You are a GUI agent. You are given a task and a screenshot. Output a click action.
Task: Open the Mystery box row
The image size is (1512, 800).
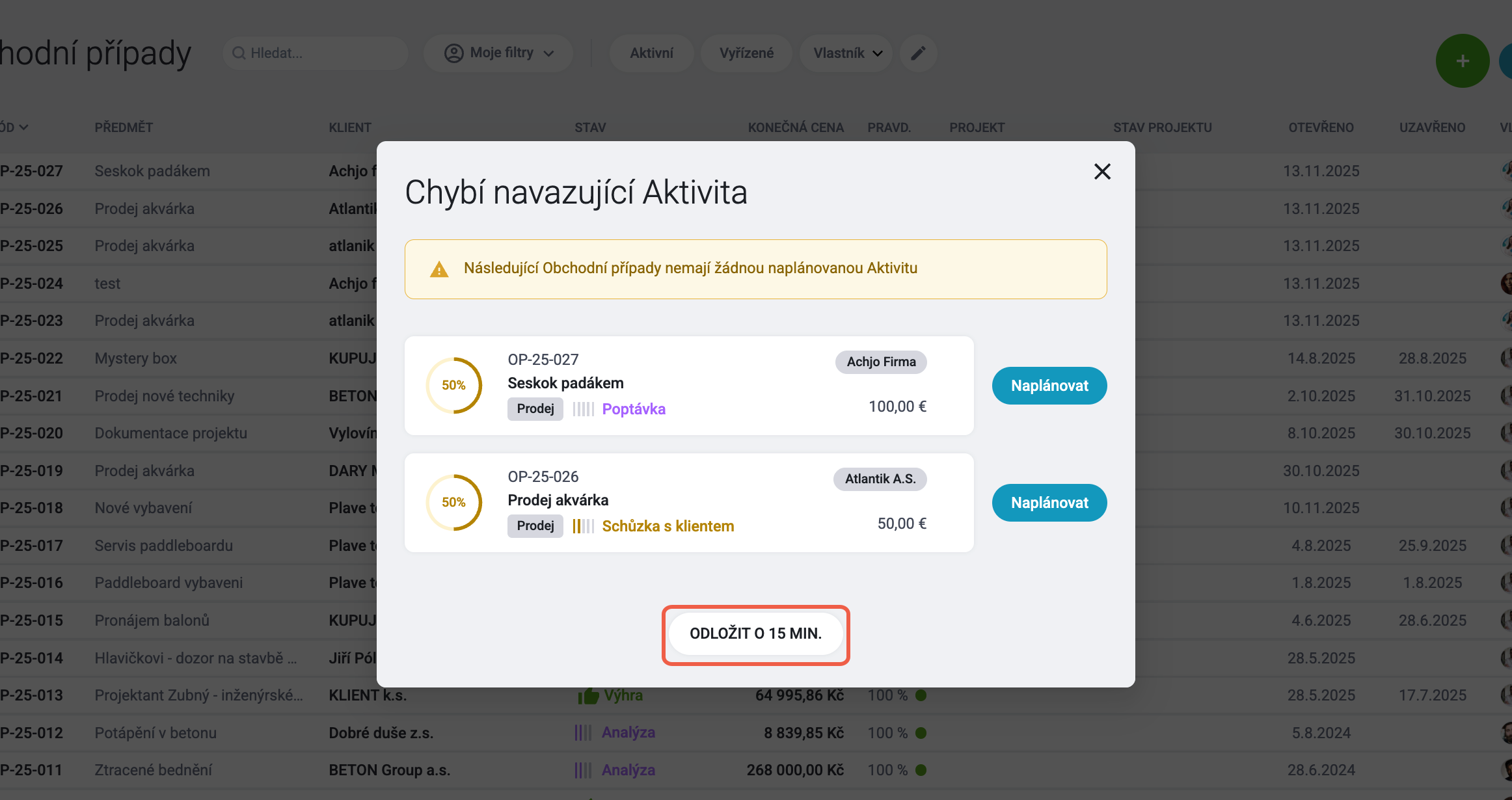click(x=135, y=358)
